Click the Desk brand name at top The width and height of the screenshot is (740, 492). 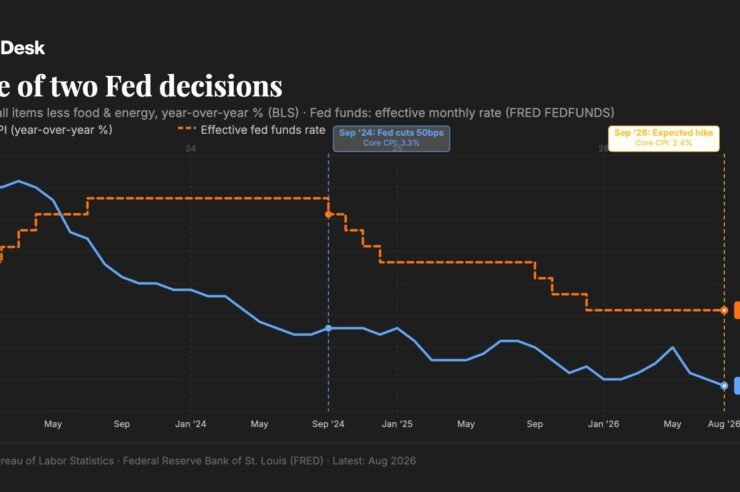pyautogui.click(x=23, y=48)
